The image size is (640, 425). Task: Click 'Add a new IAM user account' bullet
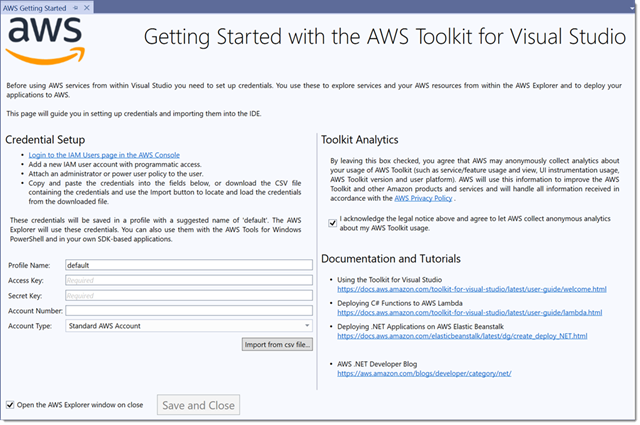tap(115, 165)
